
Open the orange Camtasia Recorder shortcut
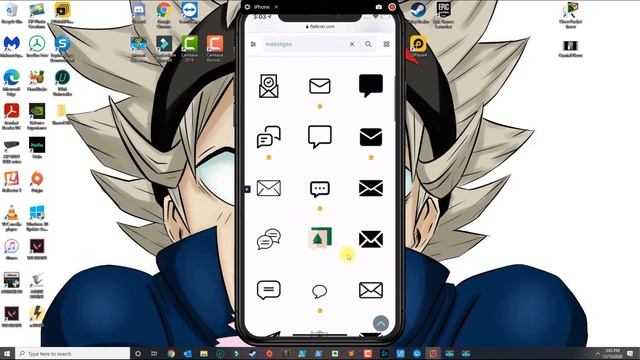215,48
